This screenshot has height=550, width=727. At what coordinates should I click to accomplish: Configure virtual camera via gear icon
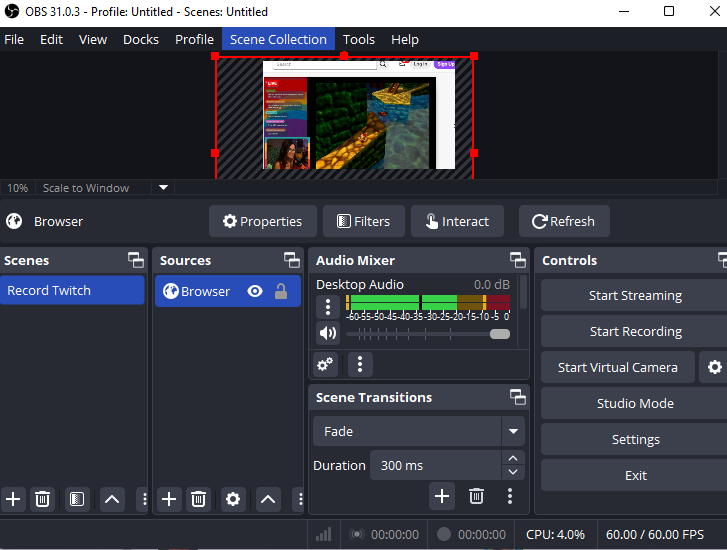[714, 367]
